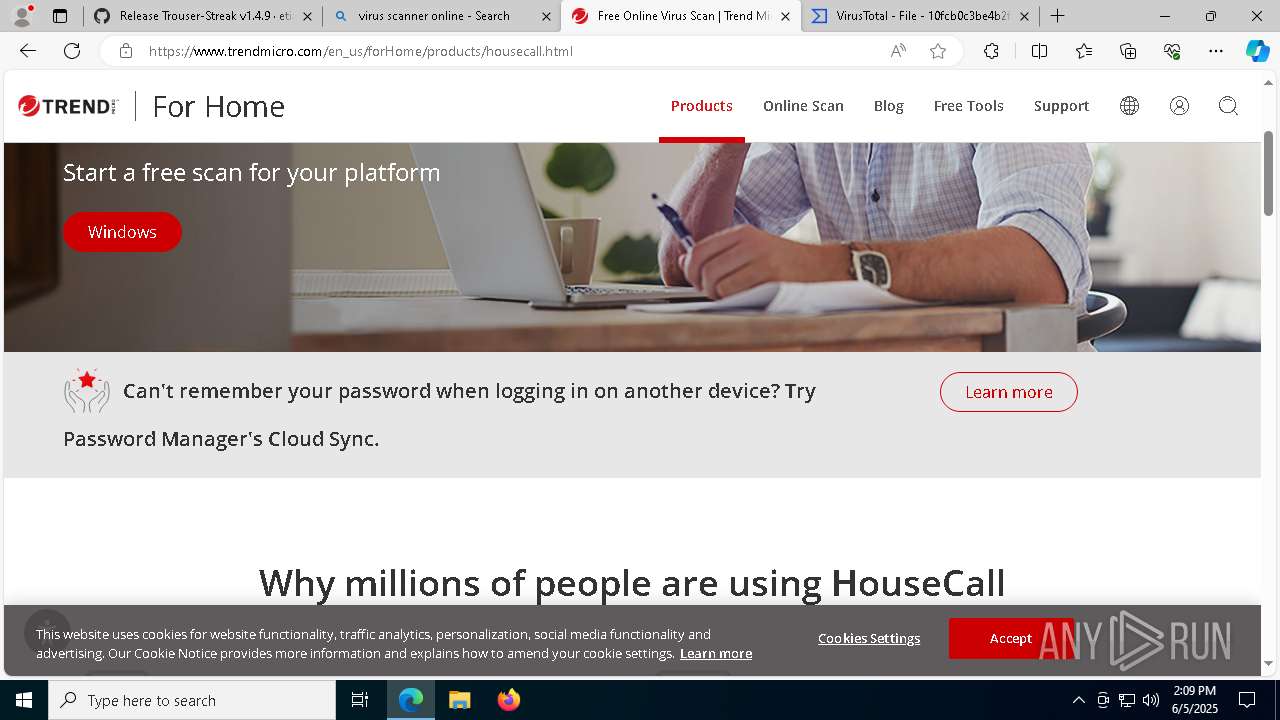The height and width of the screenshot is (720, 1280).
Task: Close the VirusTotal tab
Action: point(1024,16)
